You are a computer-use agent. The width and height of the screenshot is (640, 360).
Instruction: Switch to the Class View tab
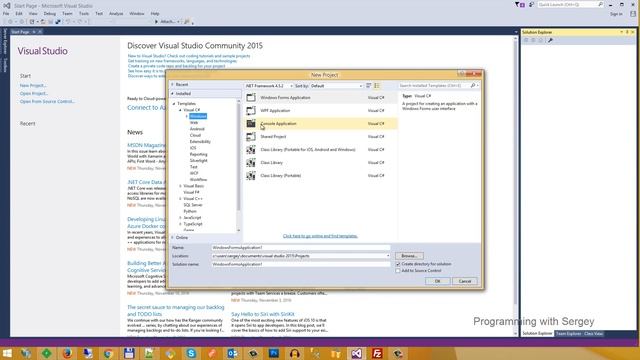593,334
